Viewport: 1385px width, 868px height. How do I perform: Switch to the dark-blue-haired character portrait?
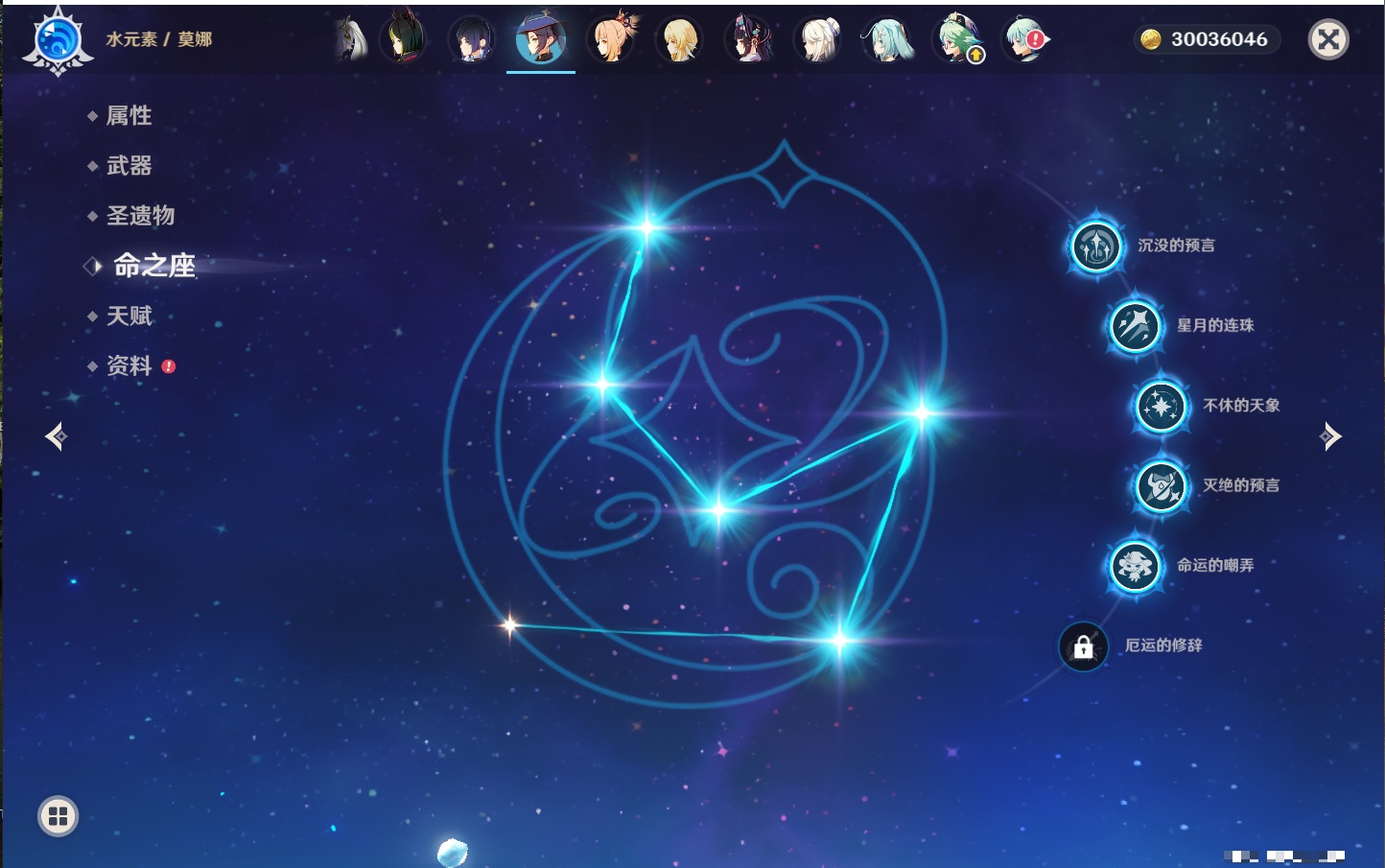point(472,40)
